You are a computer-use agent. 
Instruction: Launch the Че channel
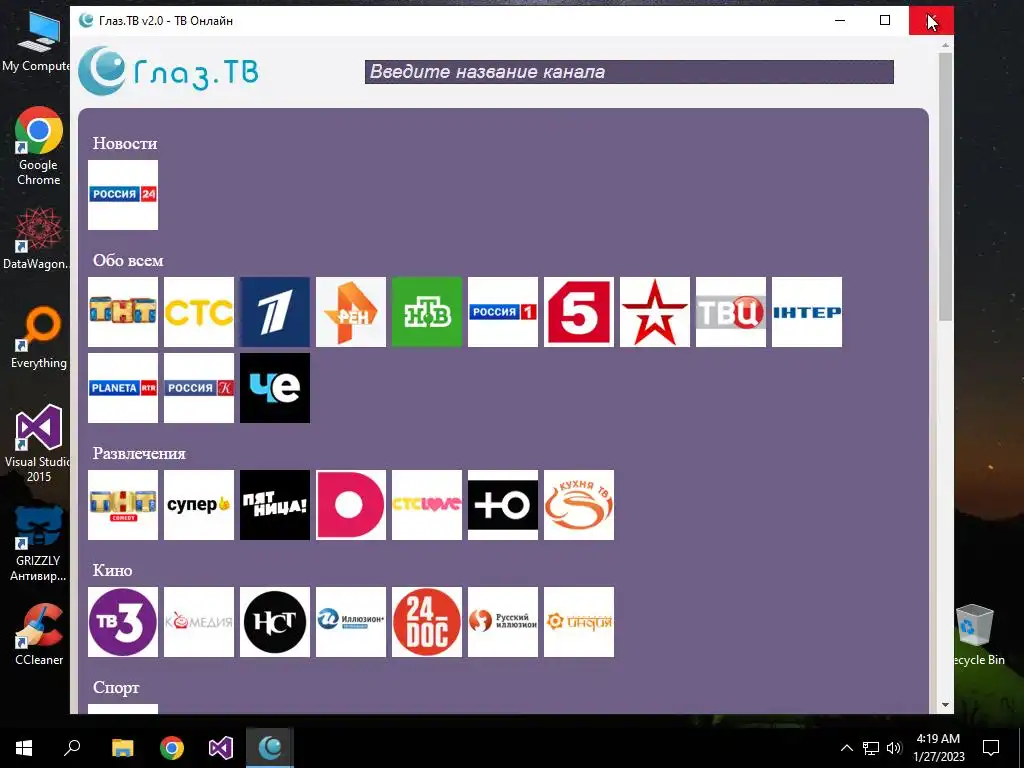[275, 388]
